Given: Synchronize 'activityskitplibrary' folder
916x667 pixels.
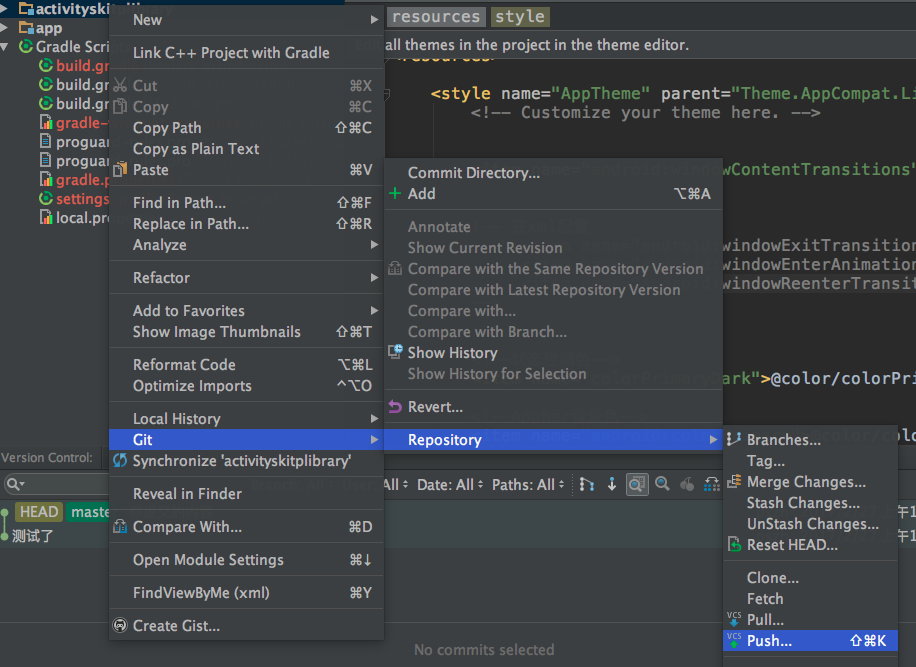Looking at the screenshot, I should (x=247, y=461).
